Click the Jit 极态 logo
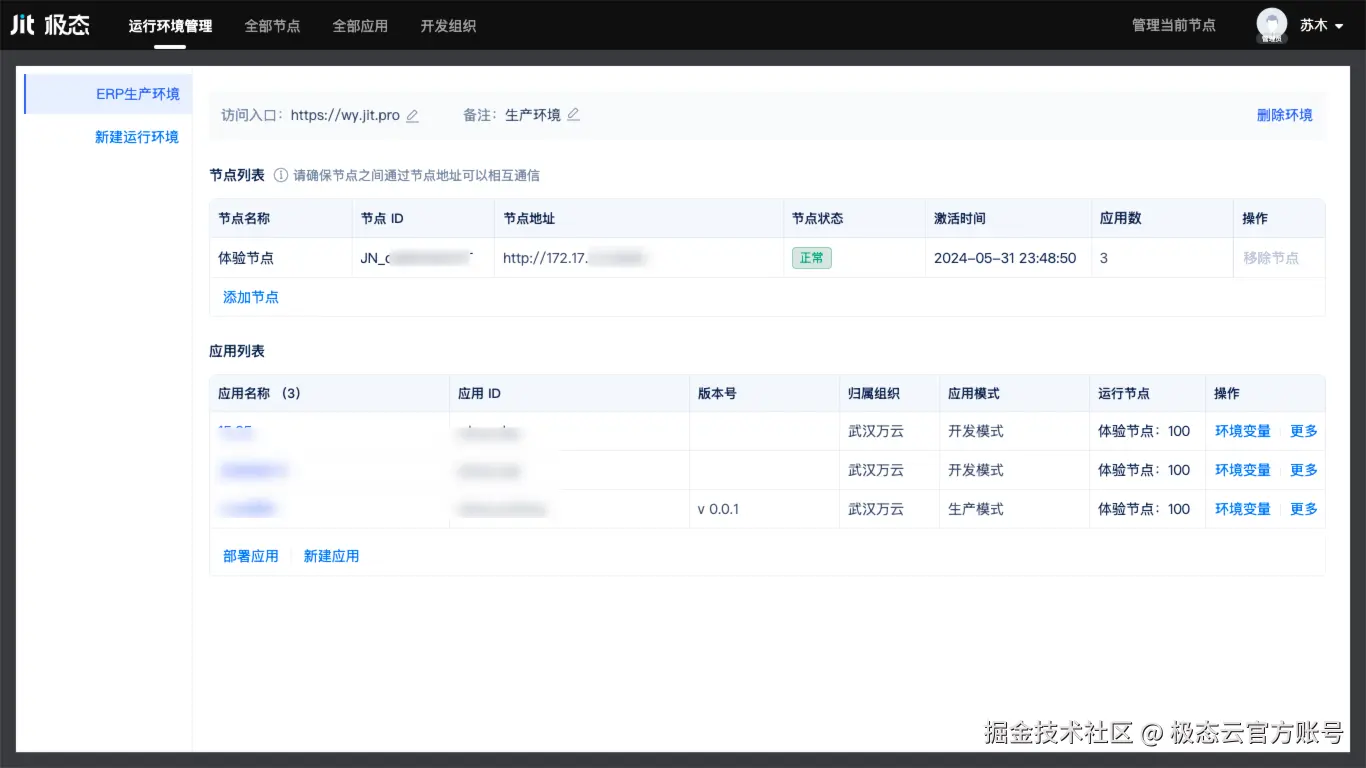 click(50, 25)
